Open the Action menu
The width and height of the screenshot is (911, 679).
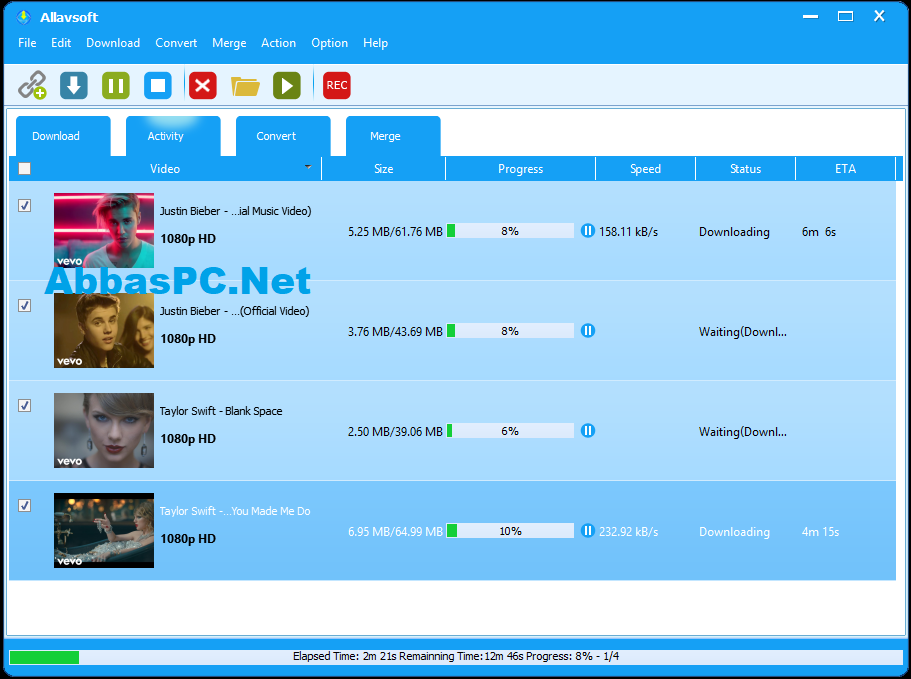[x=278, y=43]
